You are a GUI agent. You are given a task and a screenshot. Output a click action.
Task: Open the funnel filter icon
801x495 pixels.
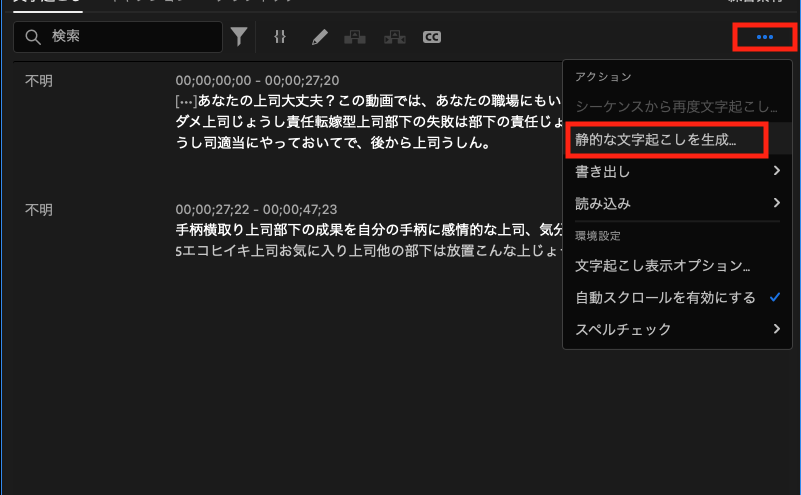tap(239, 37)
